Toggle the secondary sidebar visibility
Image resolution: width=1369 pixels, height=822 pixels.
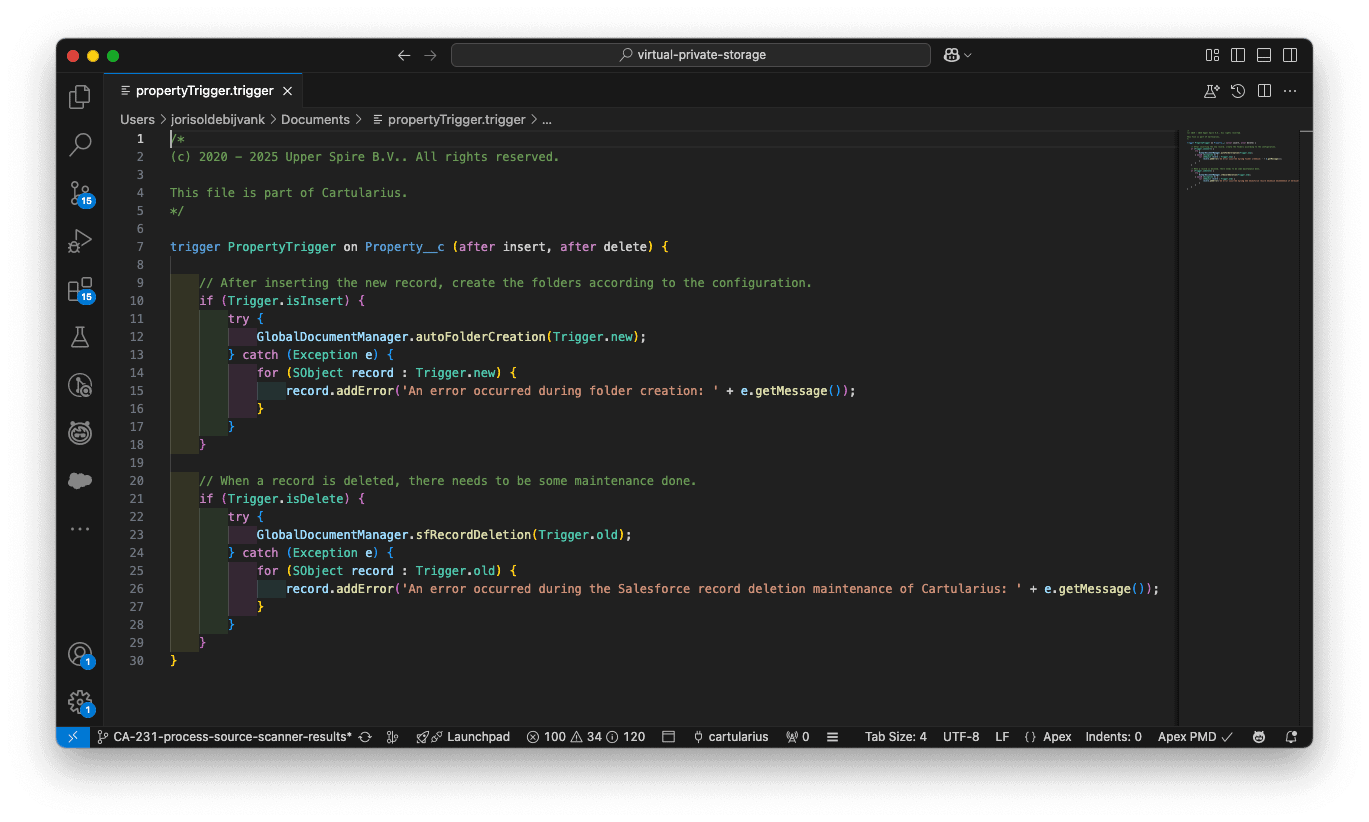(x=1289, y=55)
